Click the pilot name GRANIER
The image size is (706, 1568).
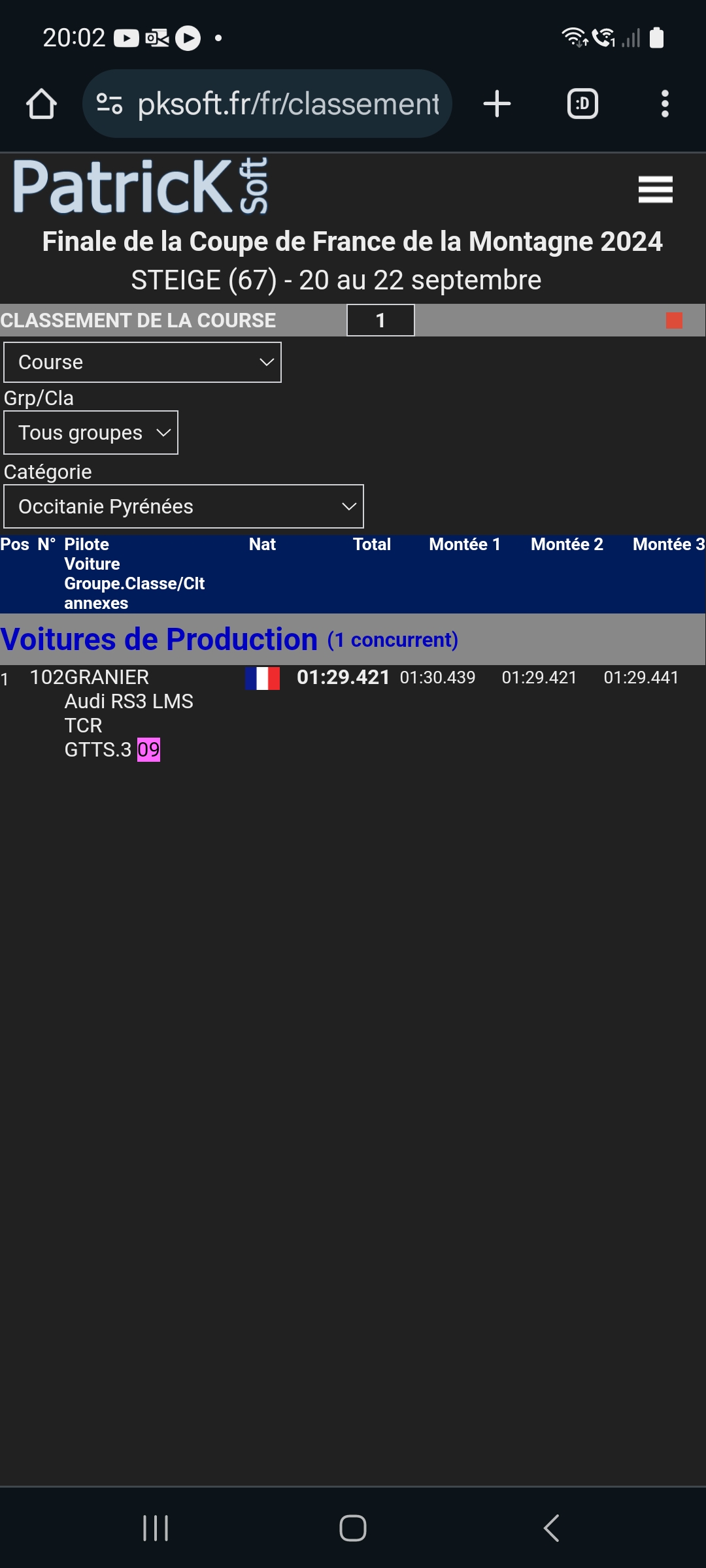pos(107,677)
